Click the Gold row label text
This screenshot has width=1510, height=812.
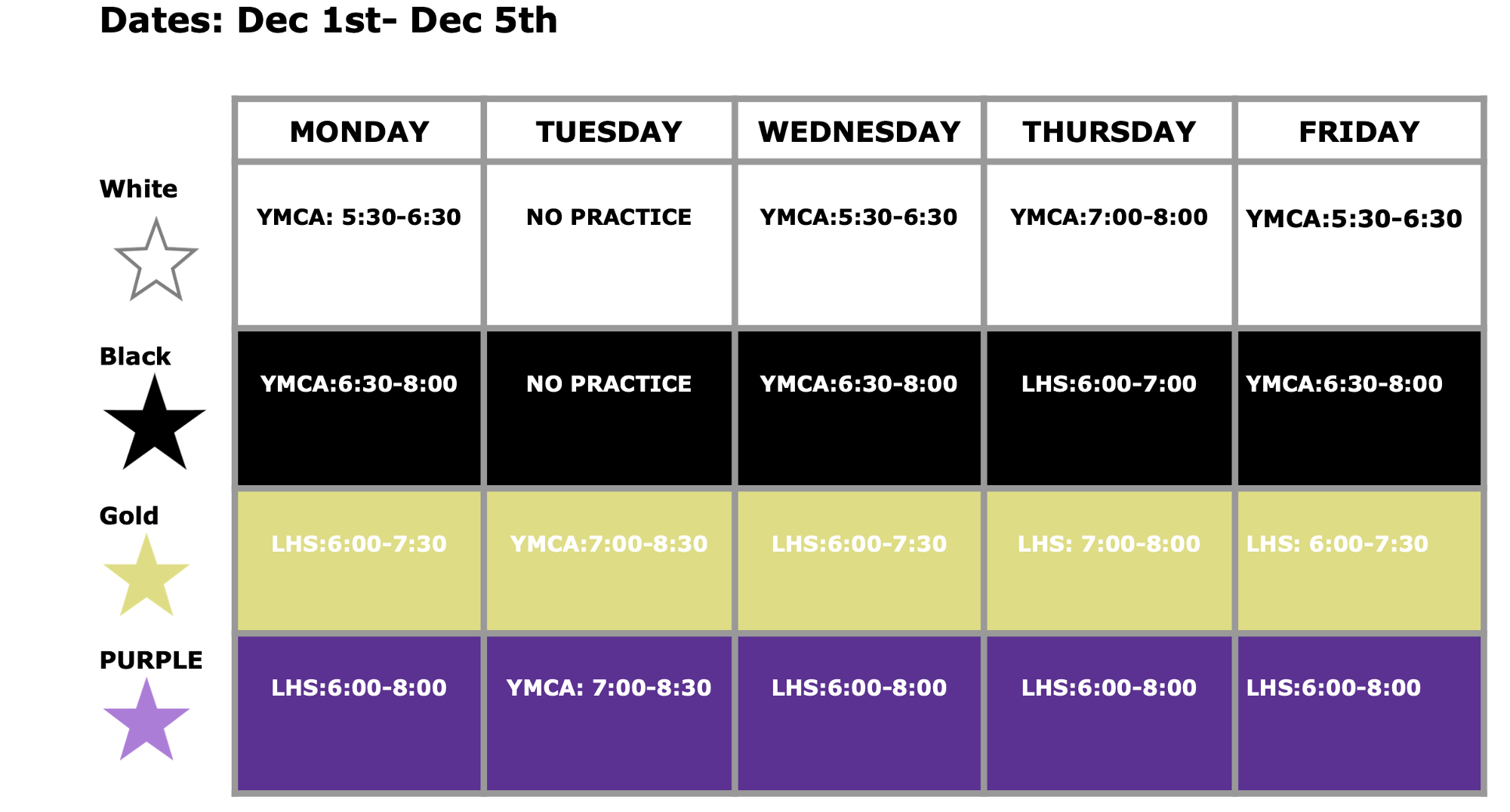point(129,516)
